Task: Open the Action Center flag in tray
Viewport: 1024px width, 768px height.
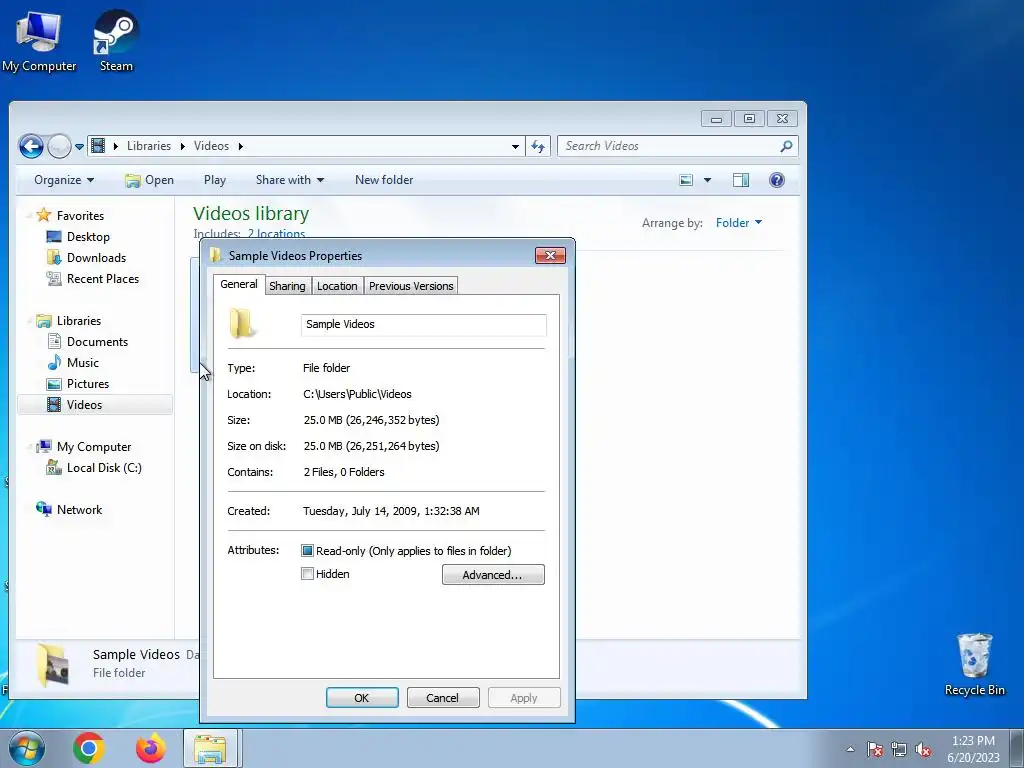Action: 875,749
